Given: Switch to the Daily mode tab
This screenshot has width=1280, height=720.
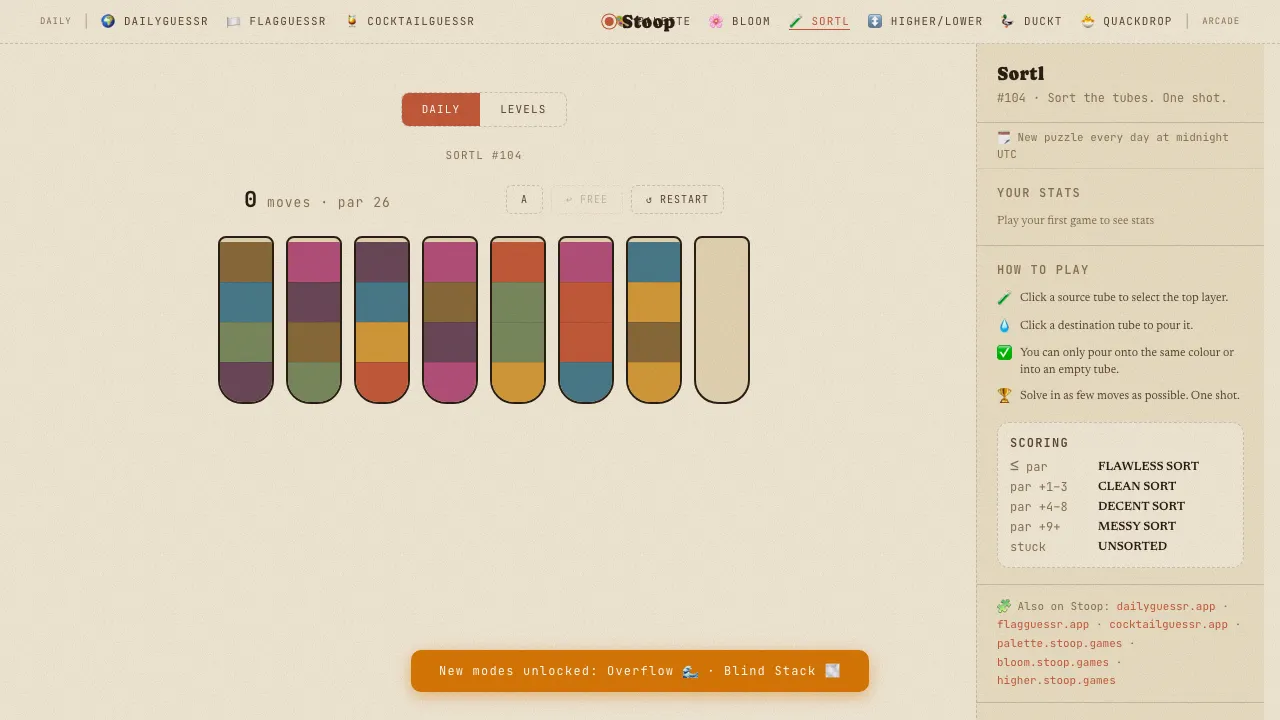Looking at the screenshot, I should click(x=441, y=109).
